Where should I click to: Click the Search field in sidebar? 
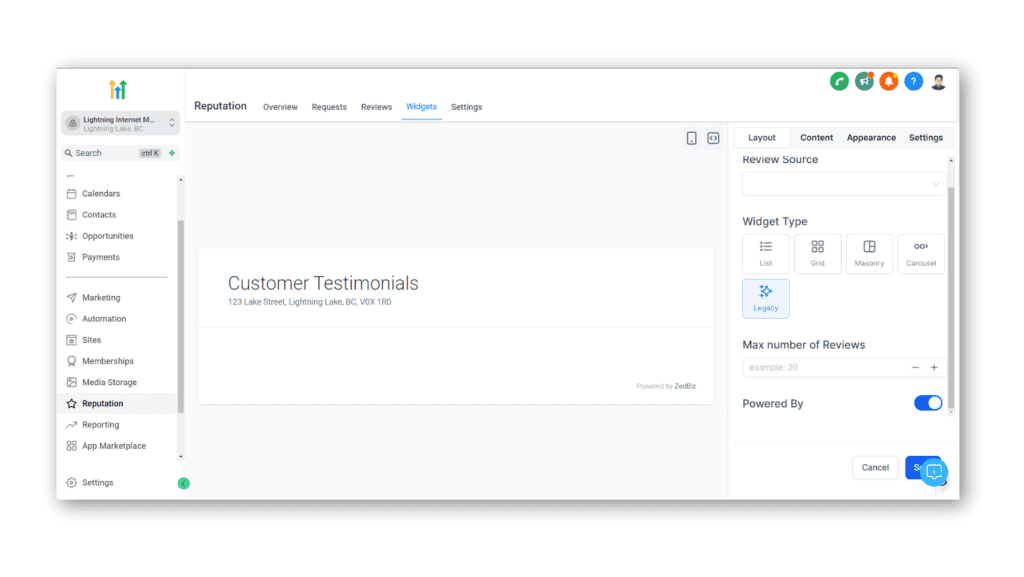[x=110, y=152]
